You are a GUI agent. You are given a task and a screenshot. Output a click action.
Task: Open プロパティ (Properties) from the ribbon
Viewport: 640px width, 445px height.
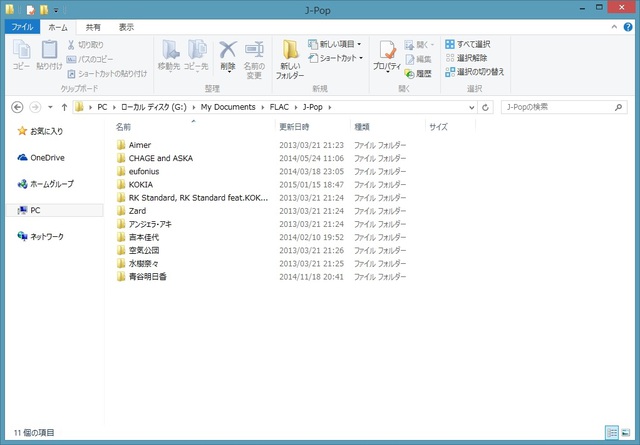tap(386, 54)
